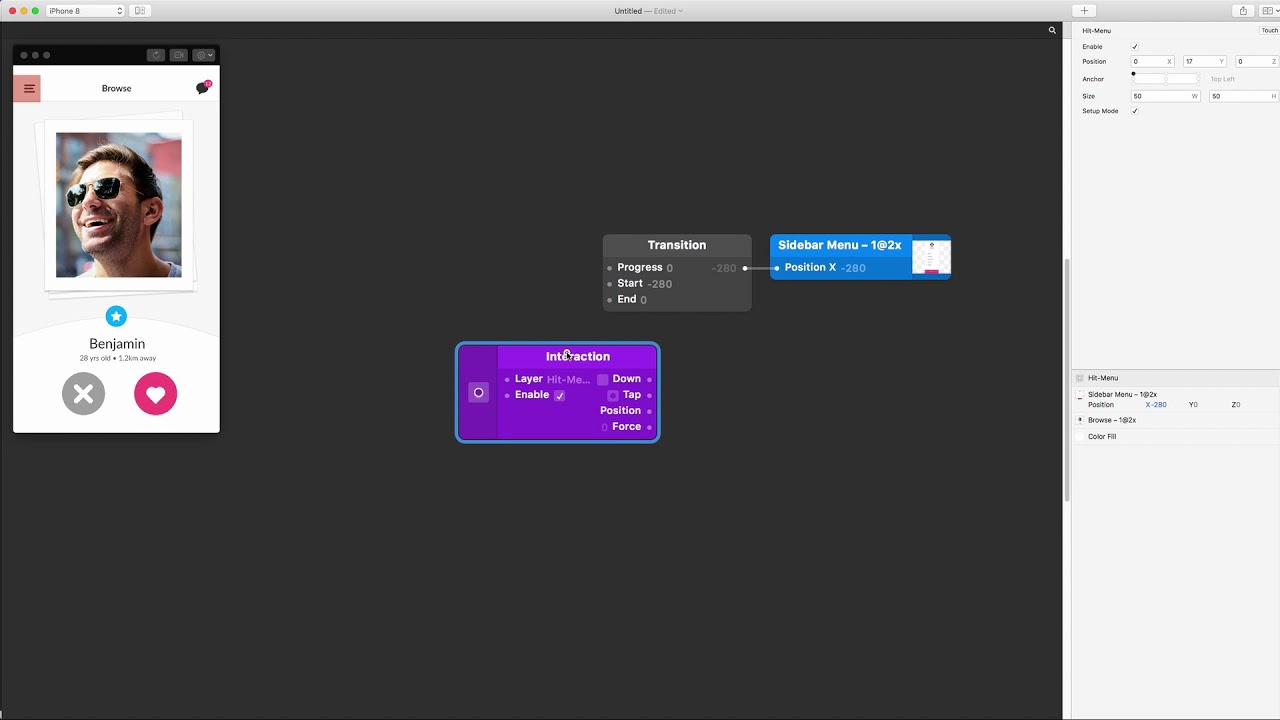Click the Sidebar Menu patch thumbnail
The width and height of the screenshot is (1280, 720).
[x=931, y=257]
